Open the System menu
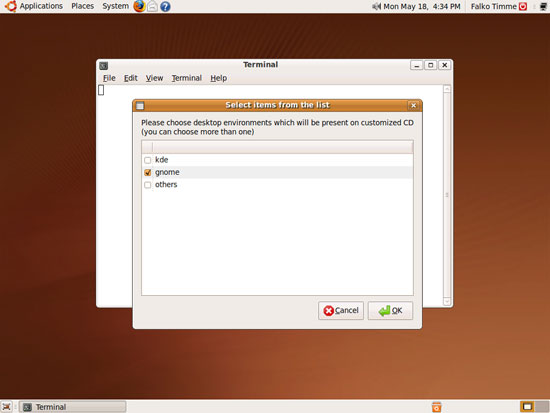The image size is (550, 413). coord(115,6)
